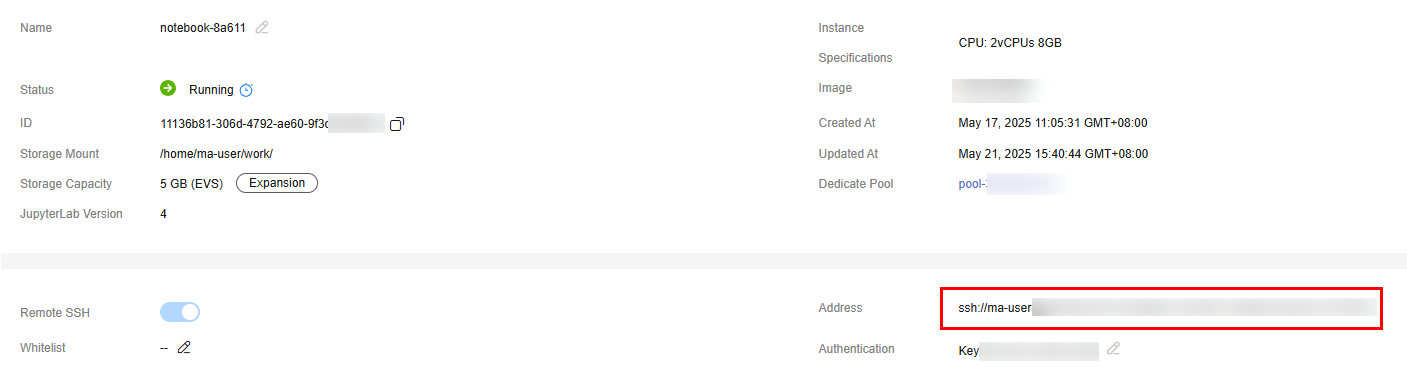The height and width of the screenshot is (384, 1407).
Task: Click the green Running status arrow icon
Action: point(168,88)
